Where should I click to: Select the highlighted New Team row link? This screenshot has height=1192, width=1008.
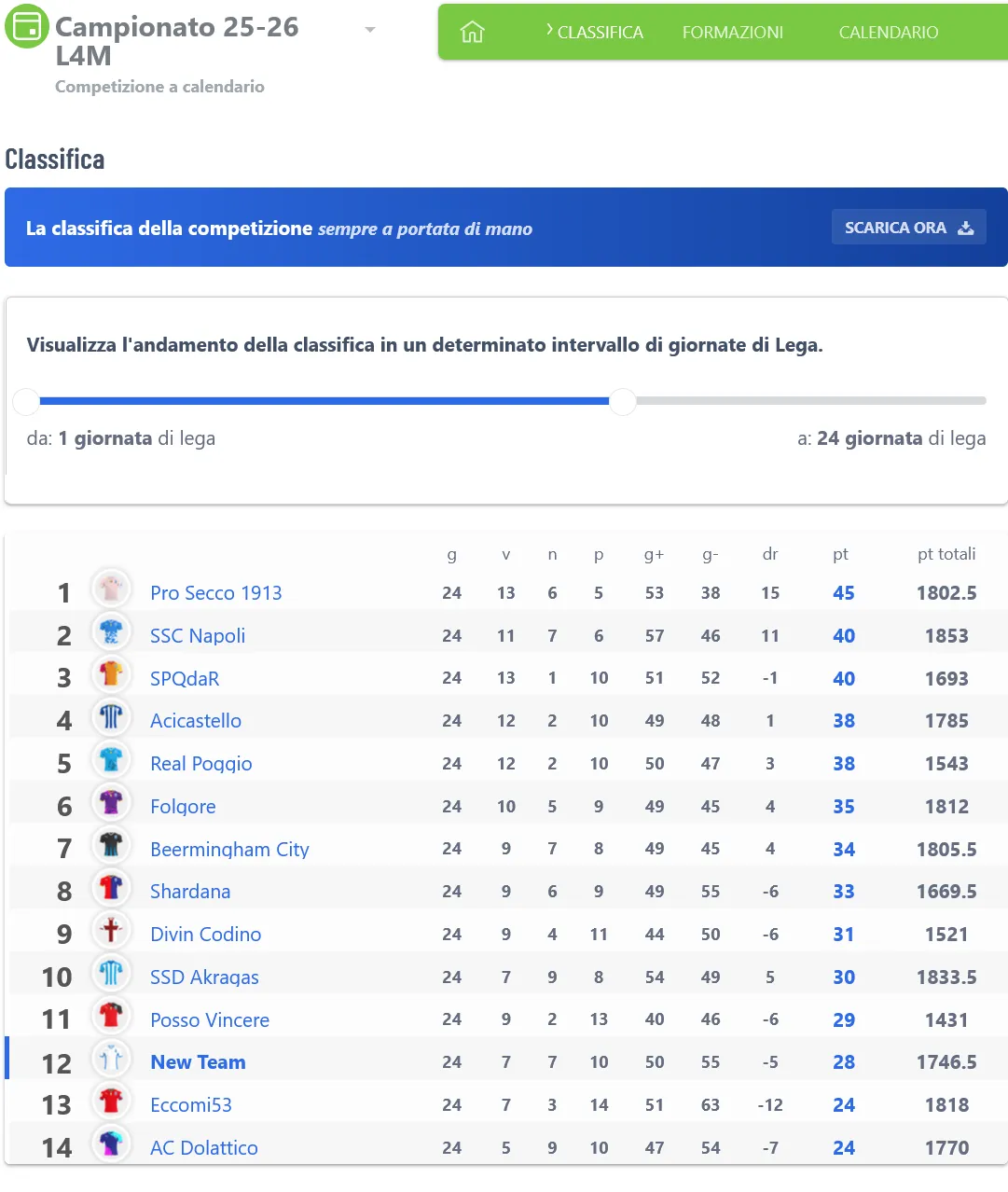tap(198, 1062)
